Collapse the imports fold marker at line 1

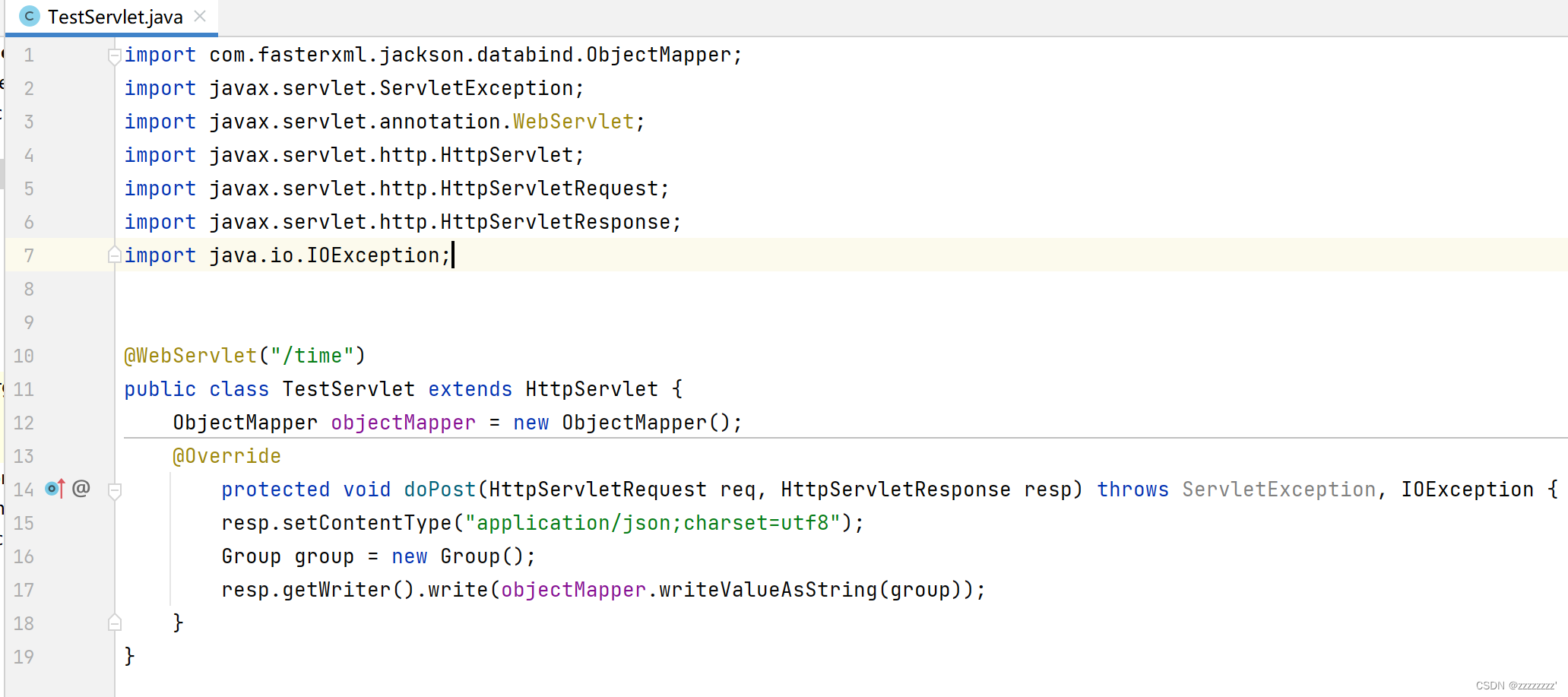tap(115, 55)
